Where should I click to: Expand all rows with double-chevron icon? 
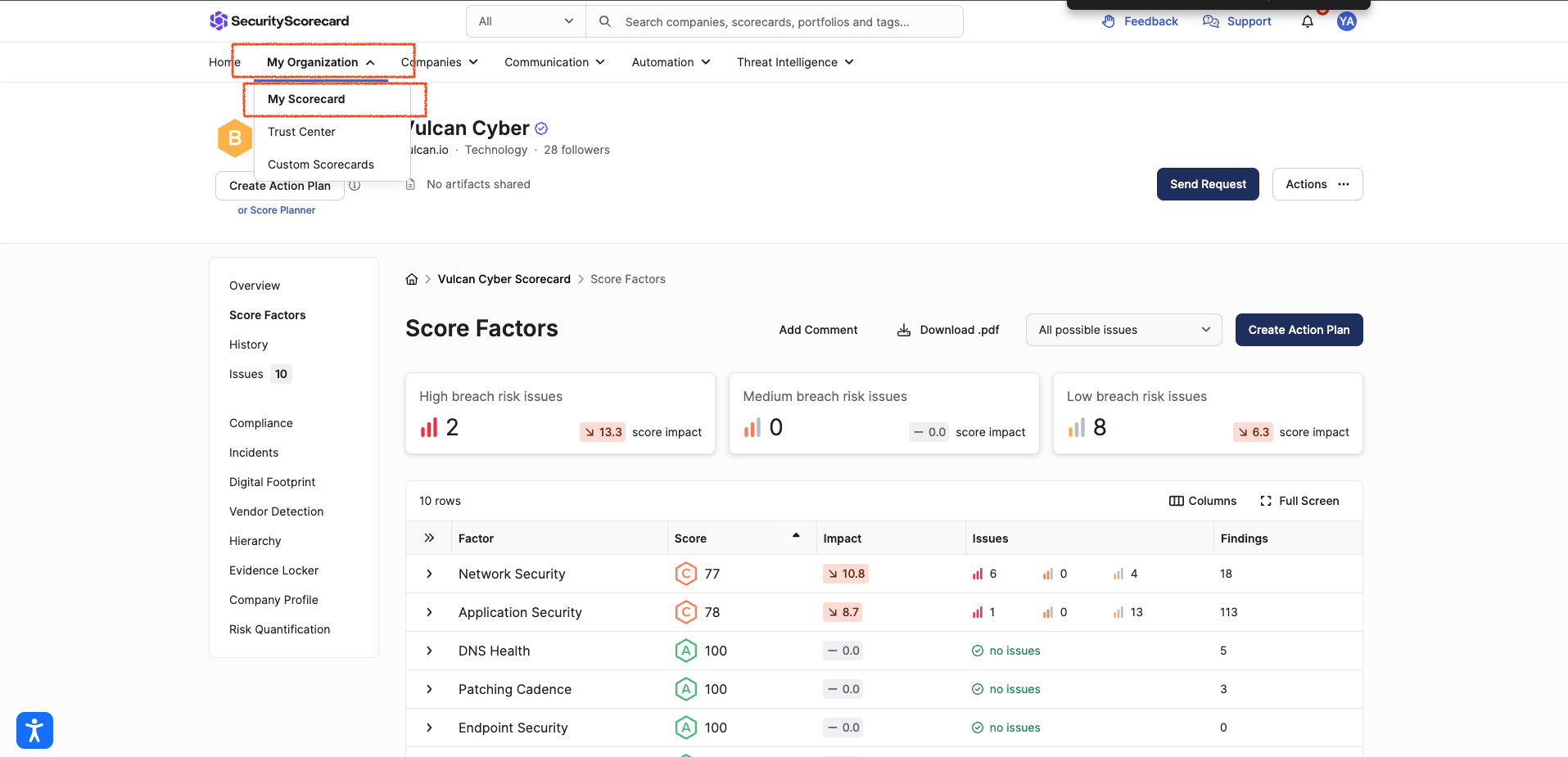click(429, 538)
